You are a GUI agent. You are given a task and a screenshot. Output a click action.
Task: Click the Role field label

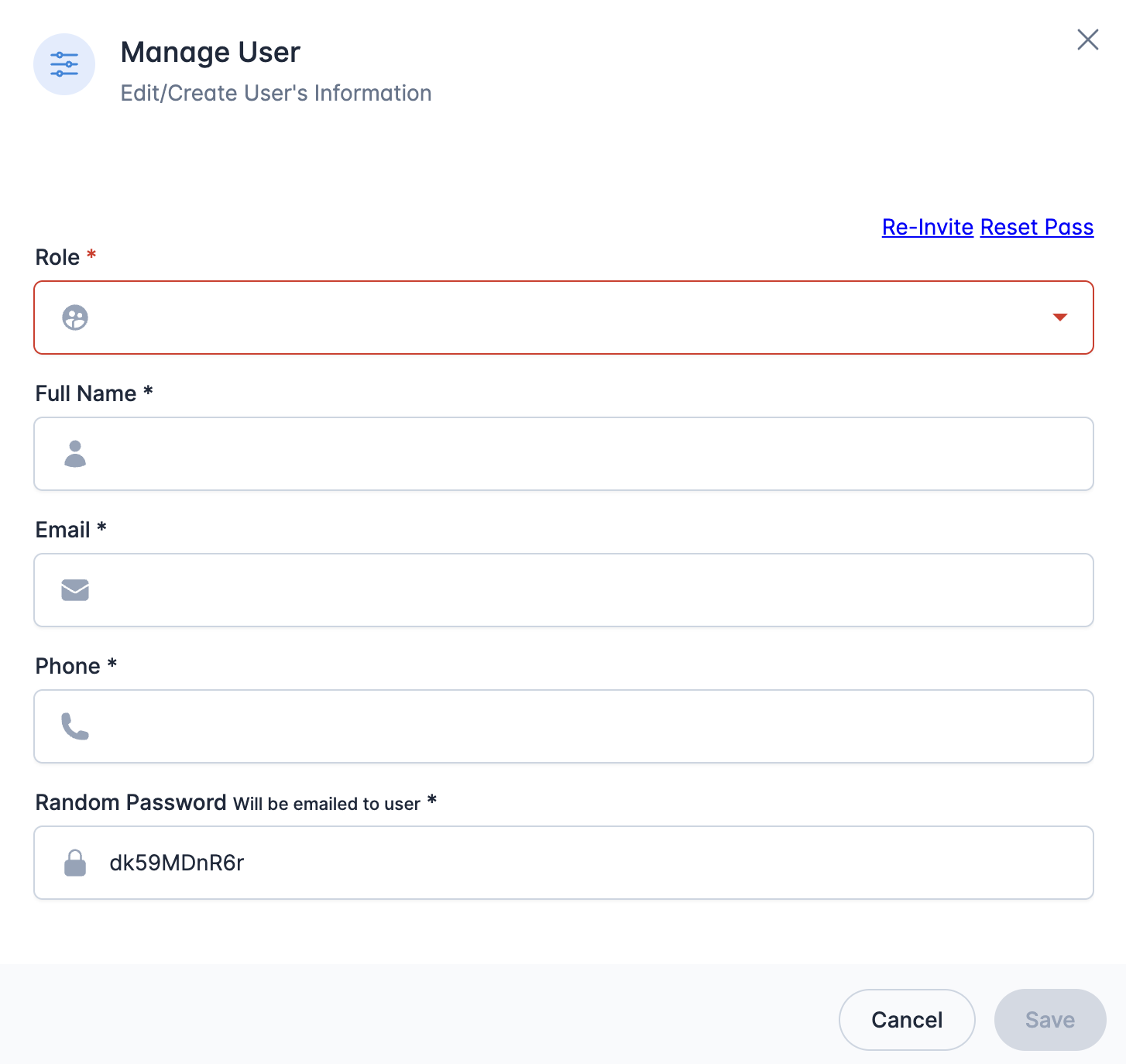point(57,257)
